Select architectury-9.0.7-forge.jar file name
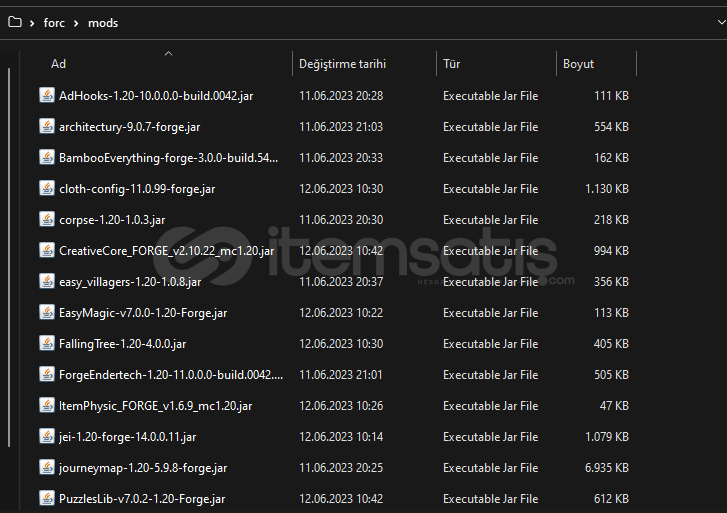 click(129, 127)
